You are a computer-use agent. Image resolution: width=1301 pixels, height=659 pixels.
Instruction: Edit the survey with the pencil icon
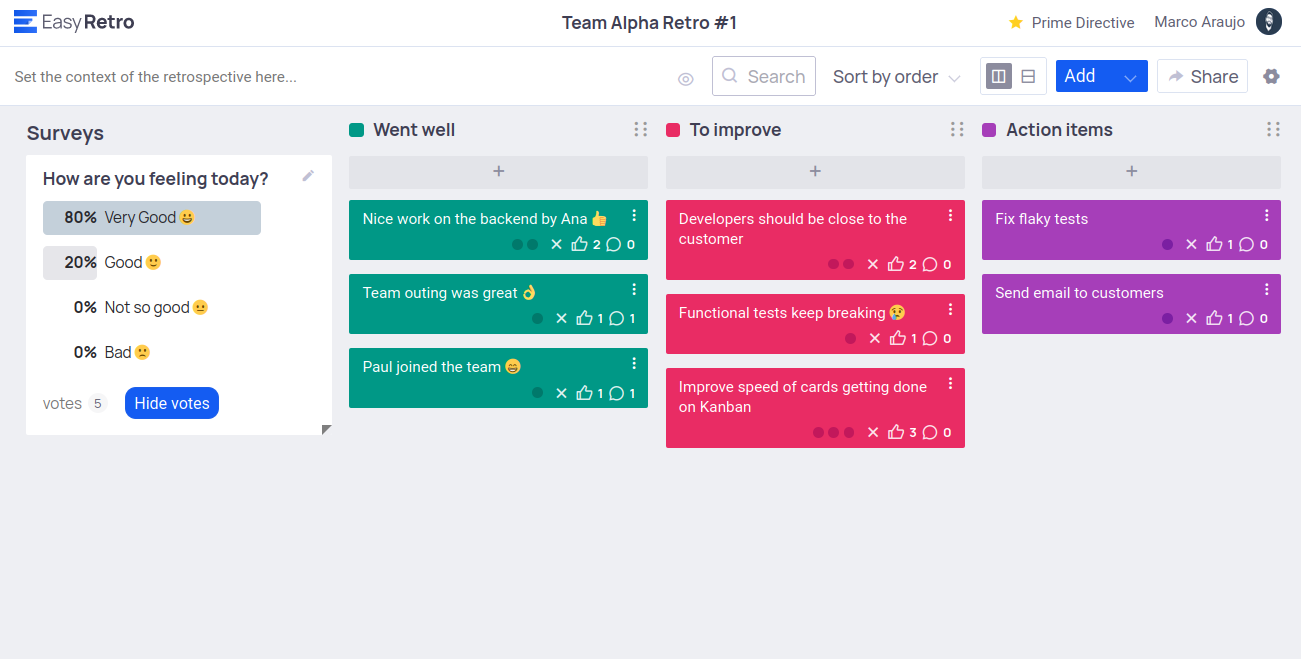coord(308,176)
